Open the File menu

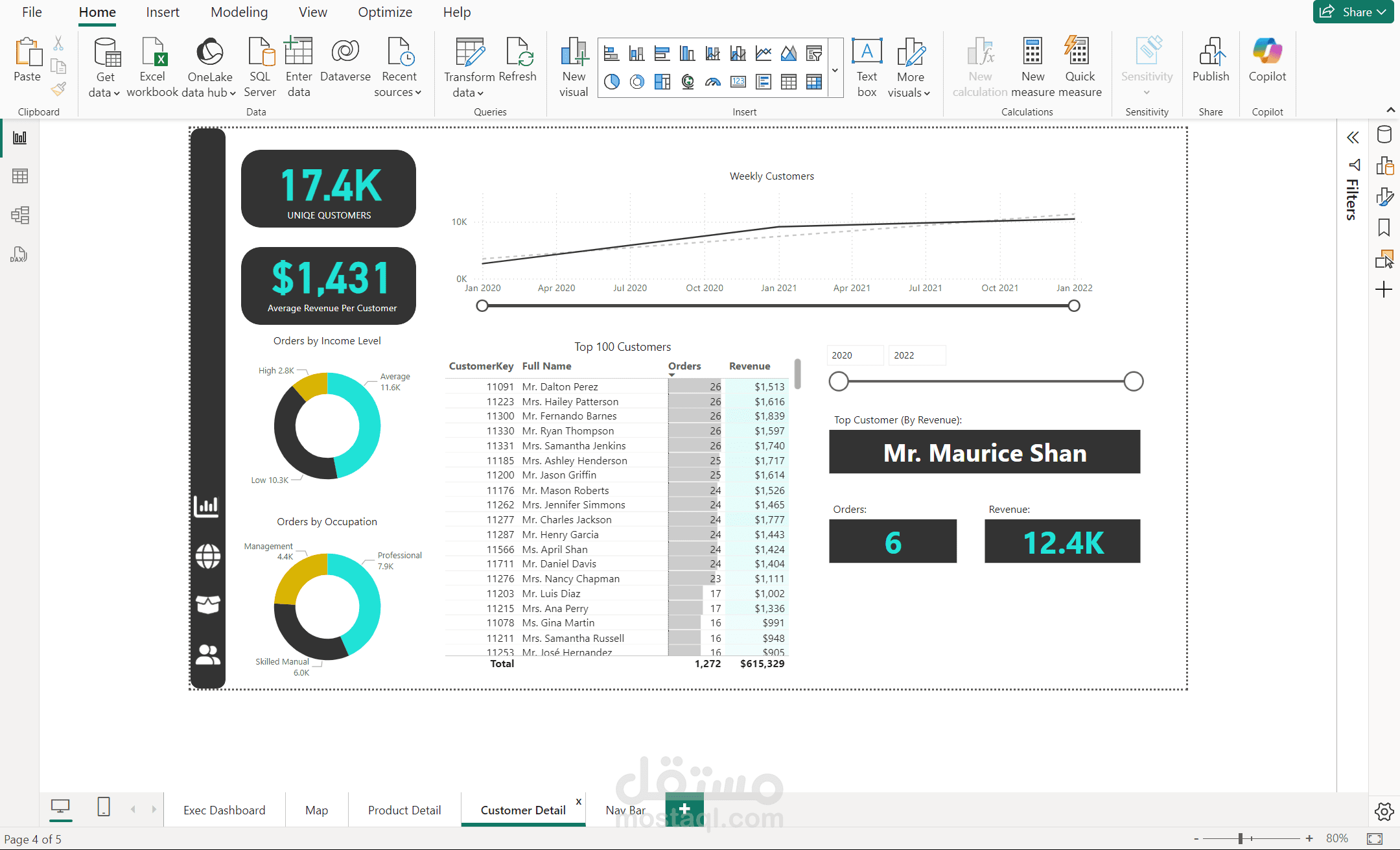[x=32, y=12]
